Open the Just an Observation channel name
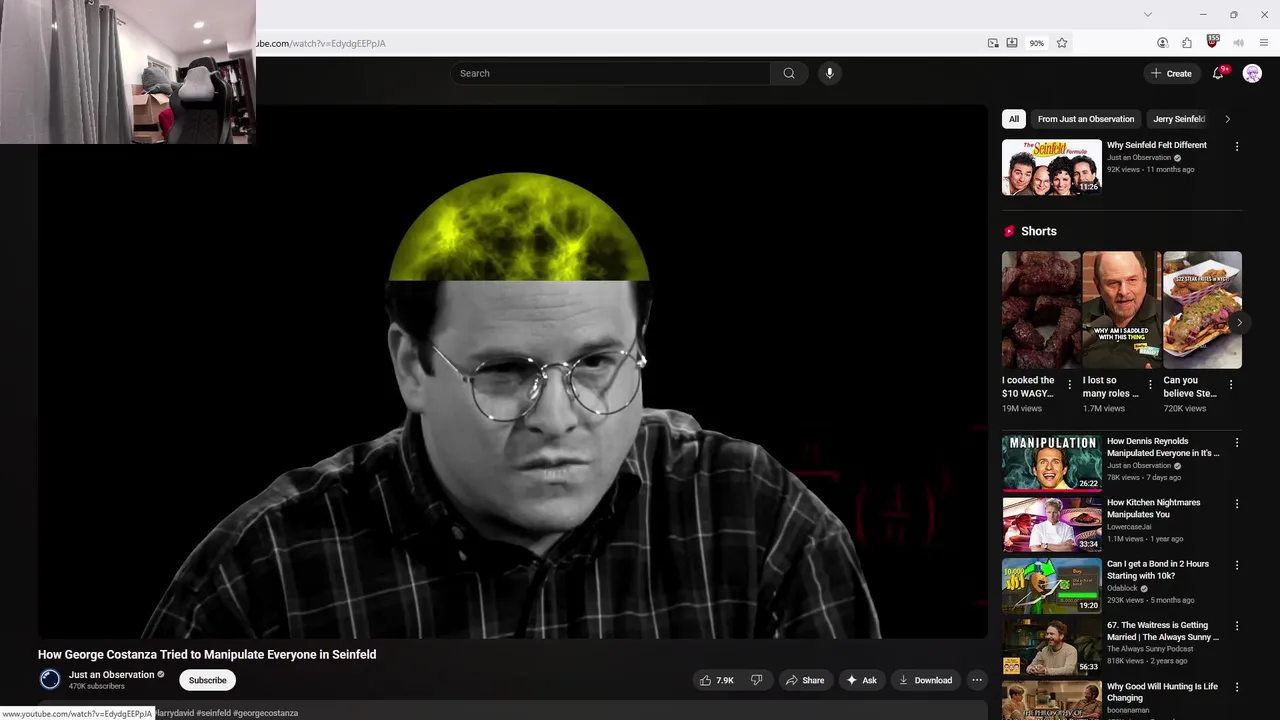 (x=111, y=675)
